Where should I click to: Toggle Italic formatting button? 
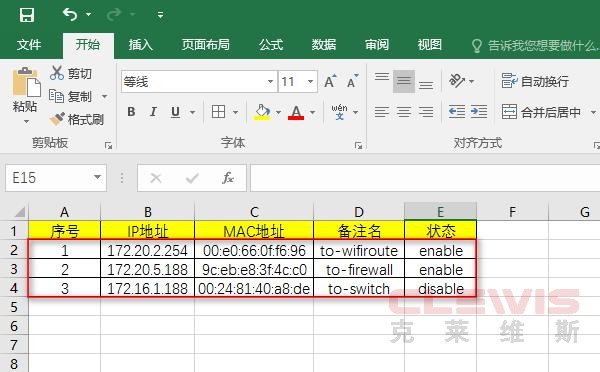coord(153,112)
